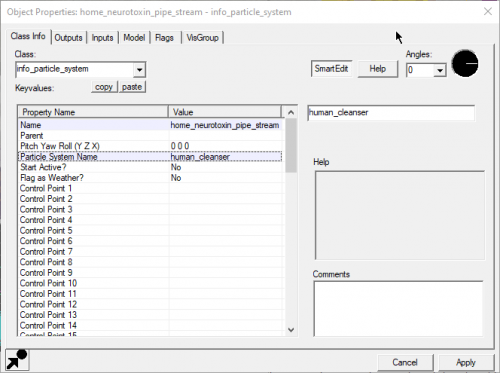
Task: Click the Angles value field showing 0
Action: click(421, 70)
